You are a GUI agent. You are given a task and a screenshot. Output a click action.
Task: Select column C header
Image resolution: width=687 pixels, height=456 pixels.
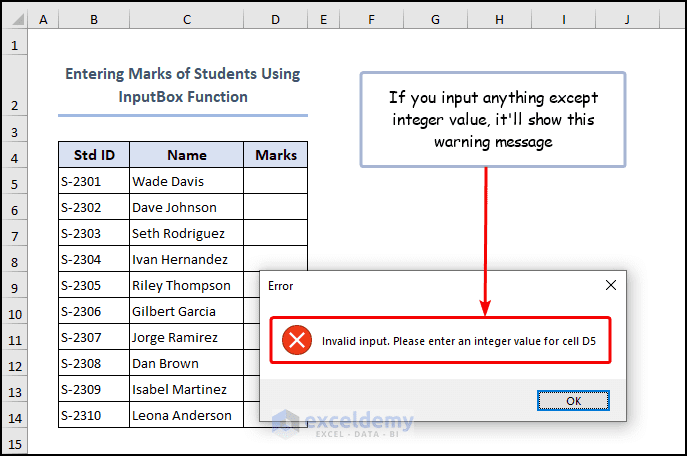click(187, 19)
